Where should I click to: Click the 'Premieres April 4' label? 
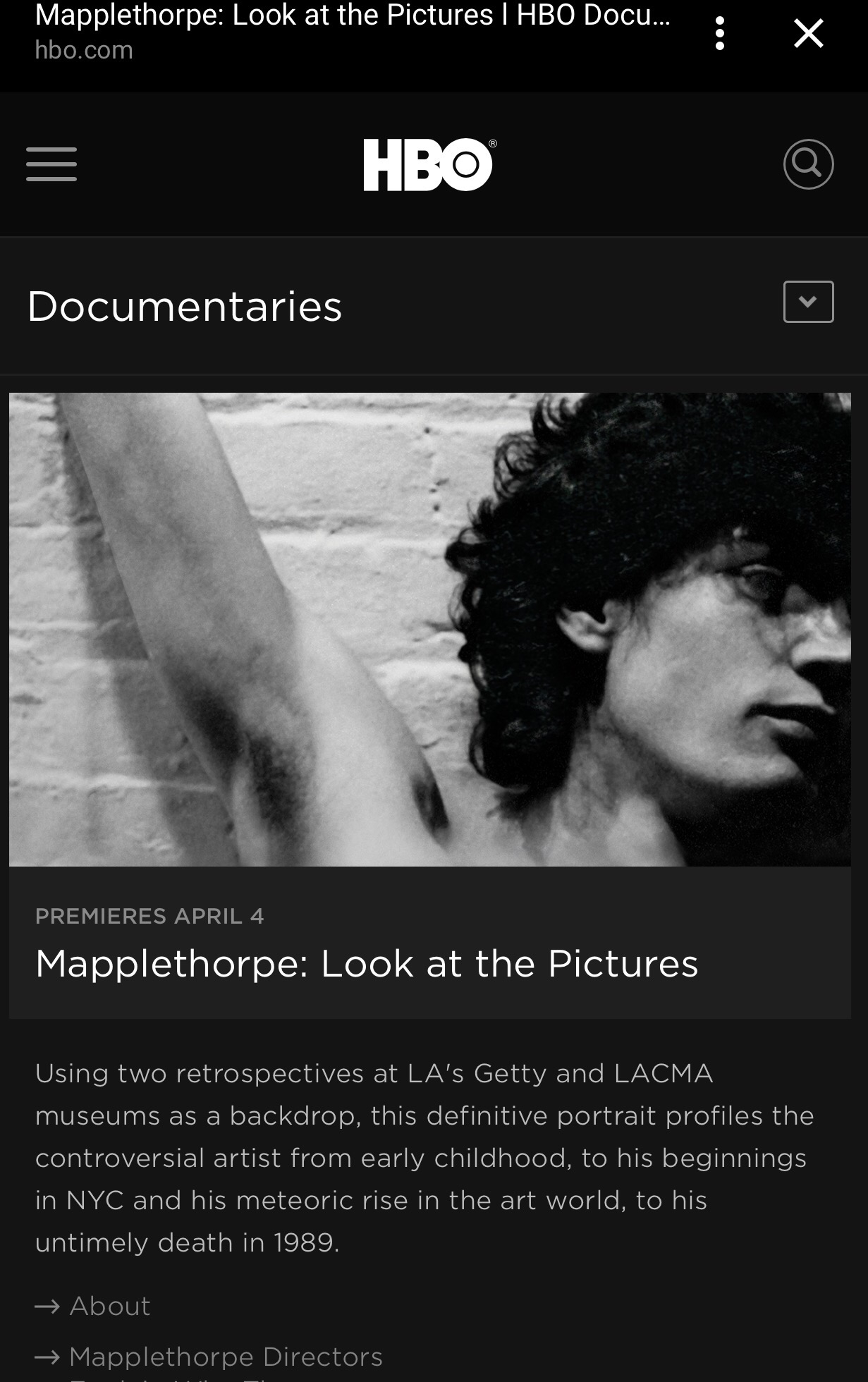click(x=149, y=916)
